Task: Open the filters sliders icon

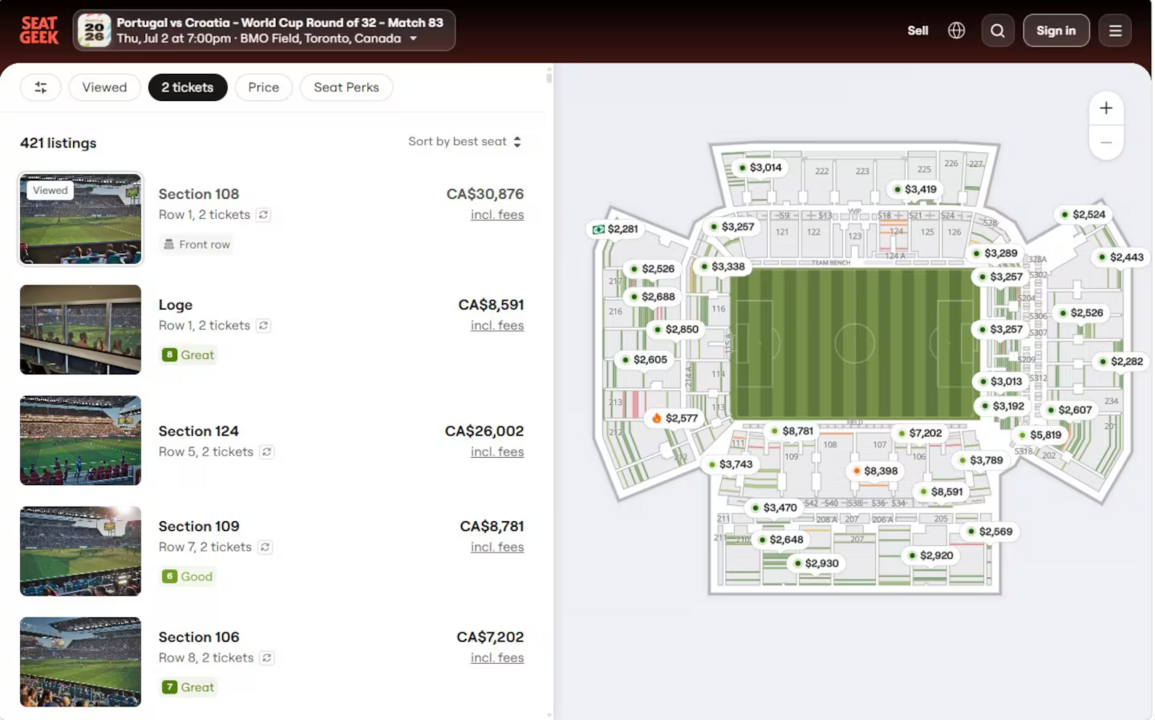Action: click(x=41, y=88)
